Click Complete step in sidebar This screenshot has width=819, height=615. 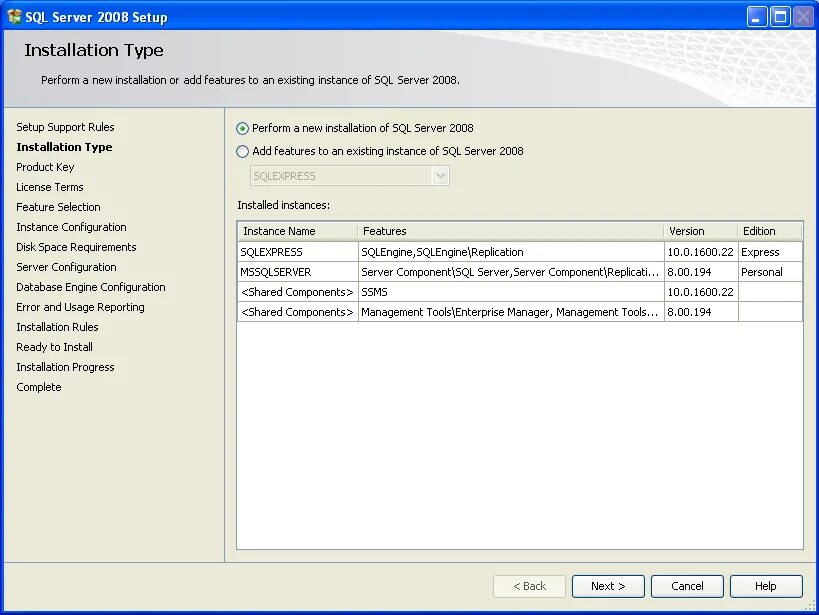39,387
